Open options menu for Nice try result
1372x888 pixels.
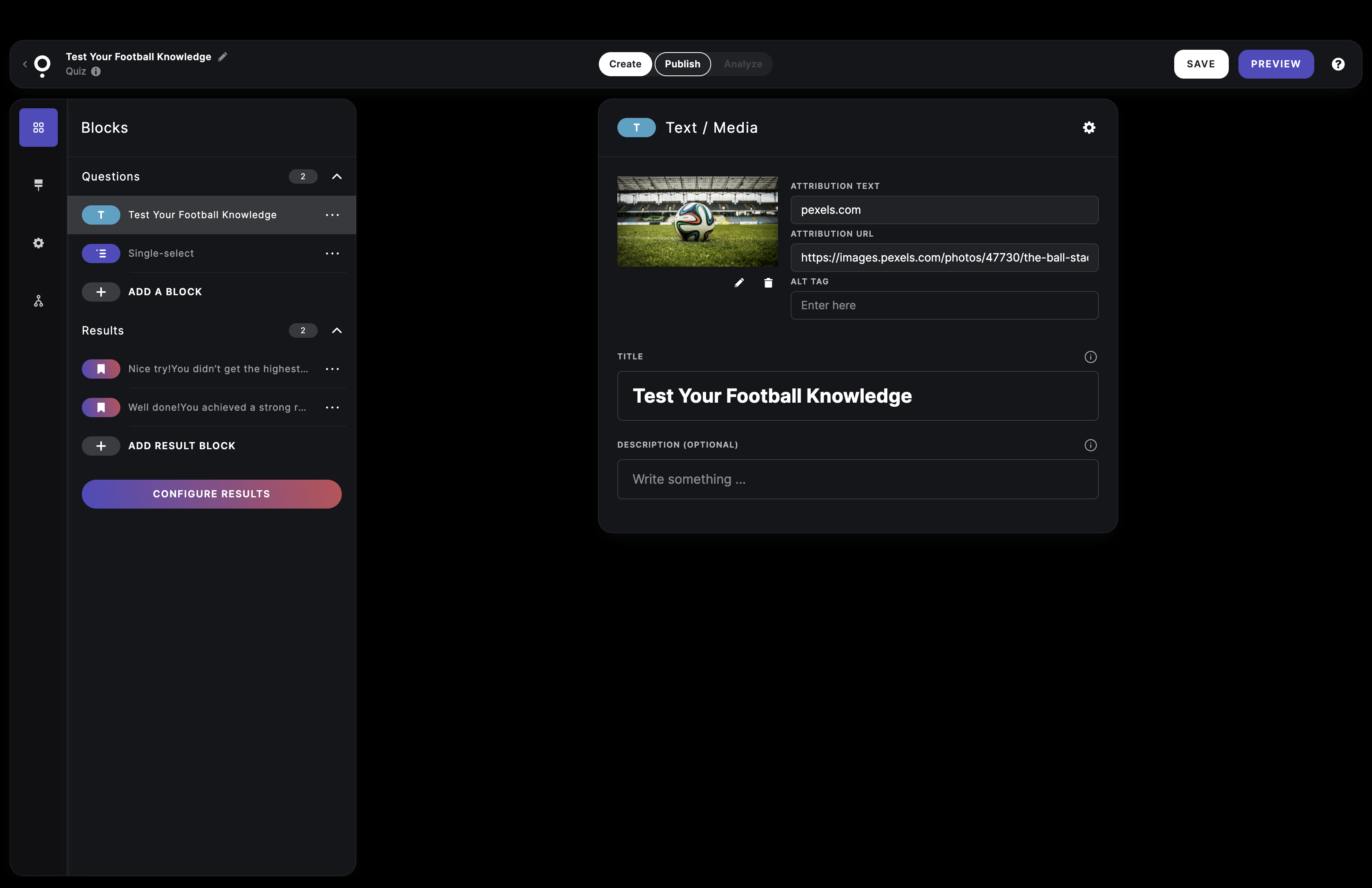coord(332,369)
